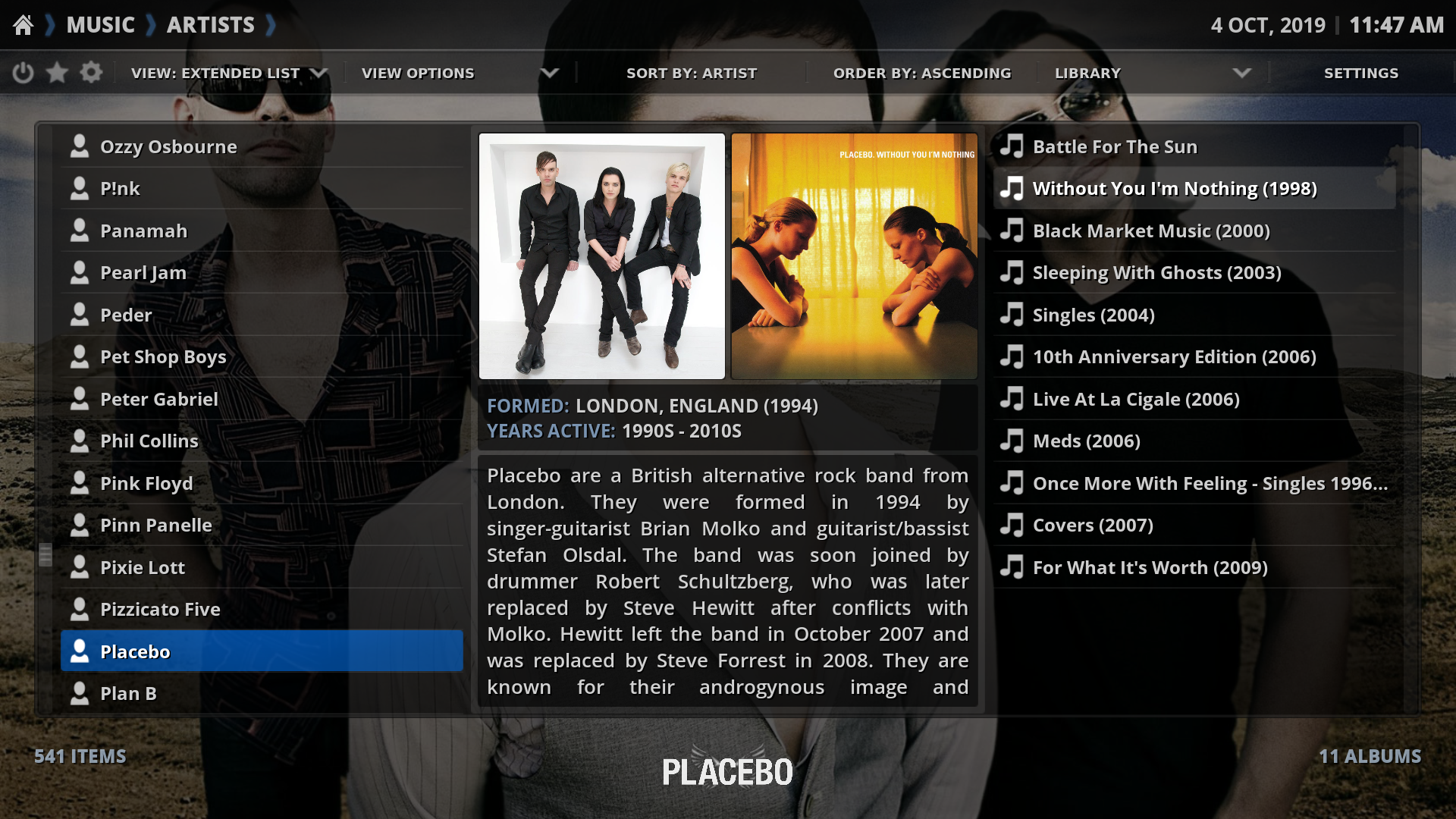Open SETTINGS from the top toolbar
1456x819 pixels.
click(x=1361, y=72)
